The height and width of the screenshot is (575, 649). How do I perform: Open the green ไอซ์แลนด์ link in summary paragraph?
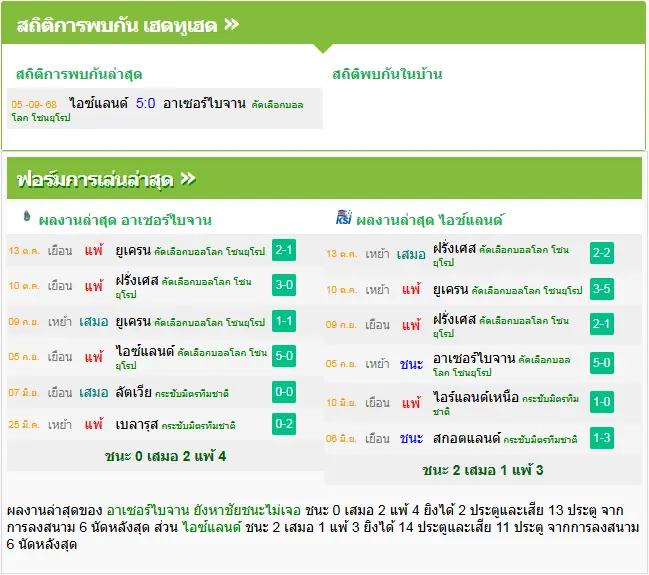click(212, 527)
